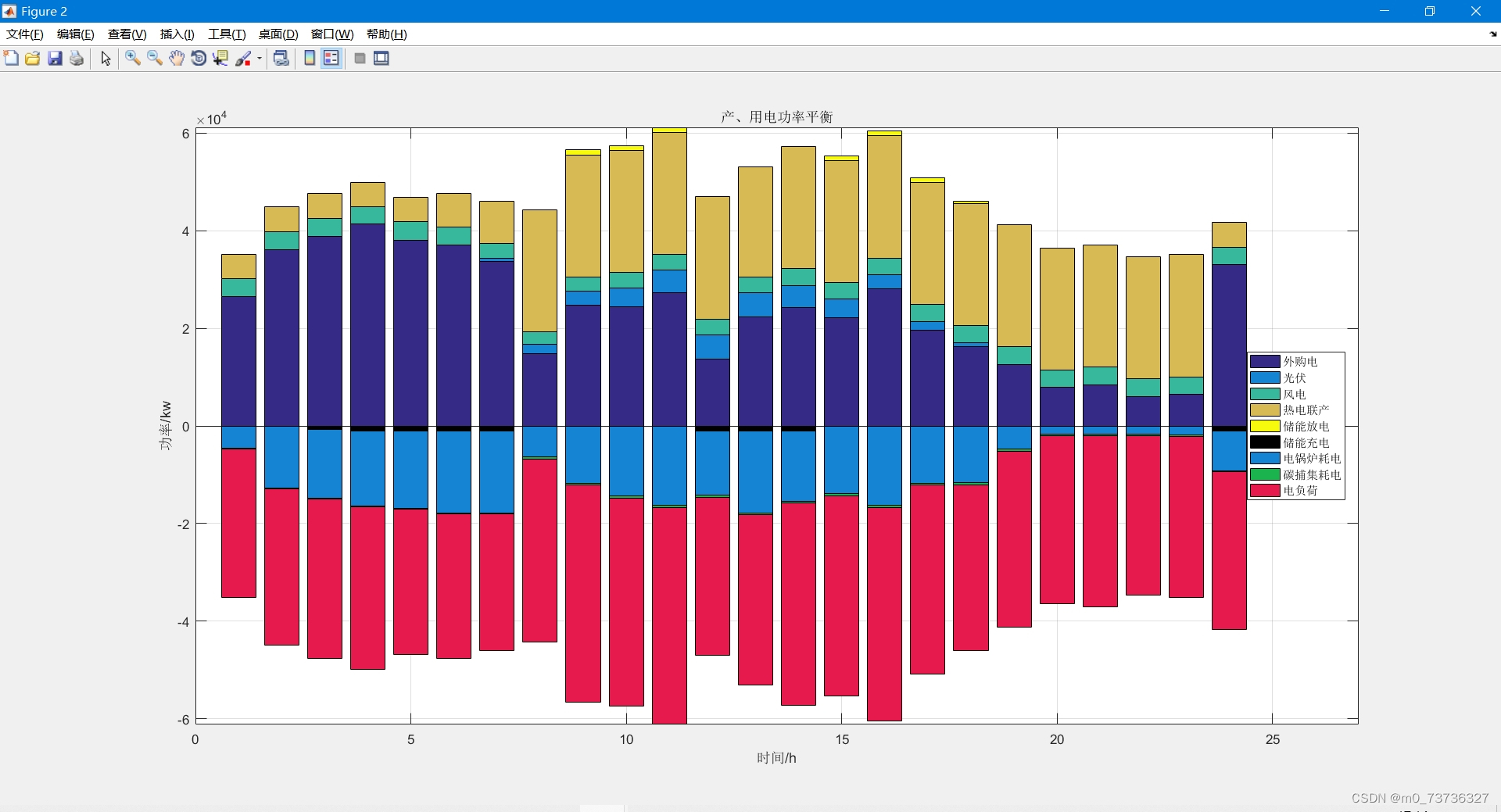The image size is (1501, 812).
Task: Open the 文件(F) menu
Action: tap(25, 34)
